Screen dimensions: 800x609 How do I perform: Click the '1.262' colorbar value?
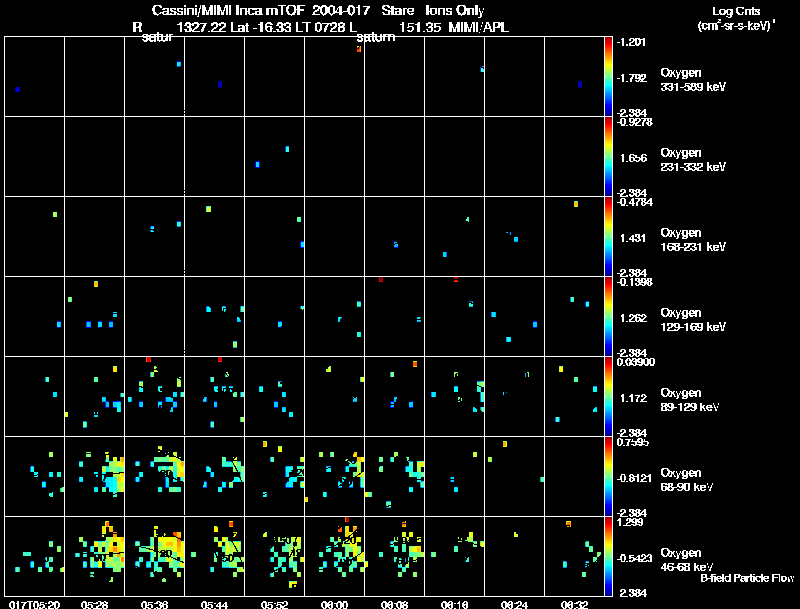coord(633,318)
